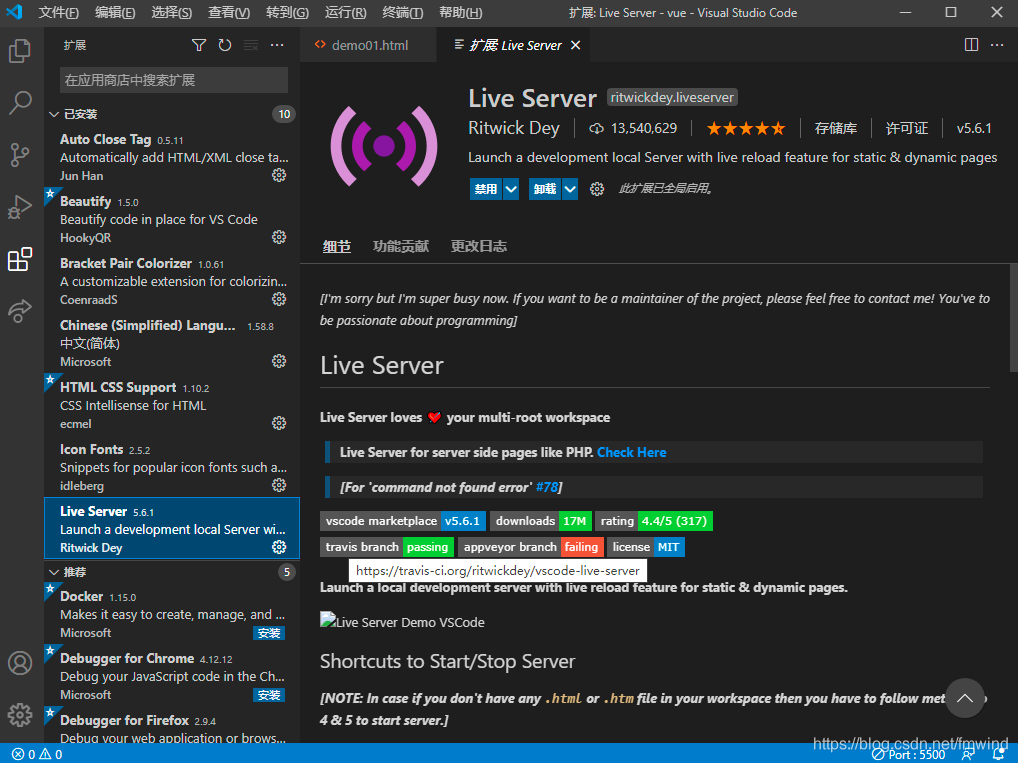Open Icon Fonts manage gear
Image resolution: width=1018 pixels, height=763 pixels.
(x=279, y=485)
